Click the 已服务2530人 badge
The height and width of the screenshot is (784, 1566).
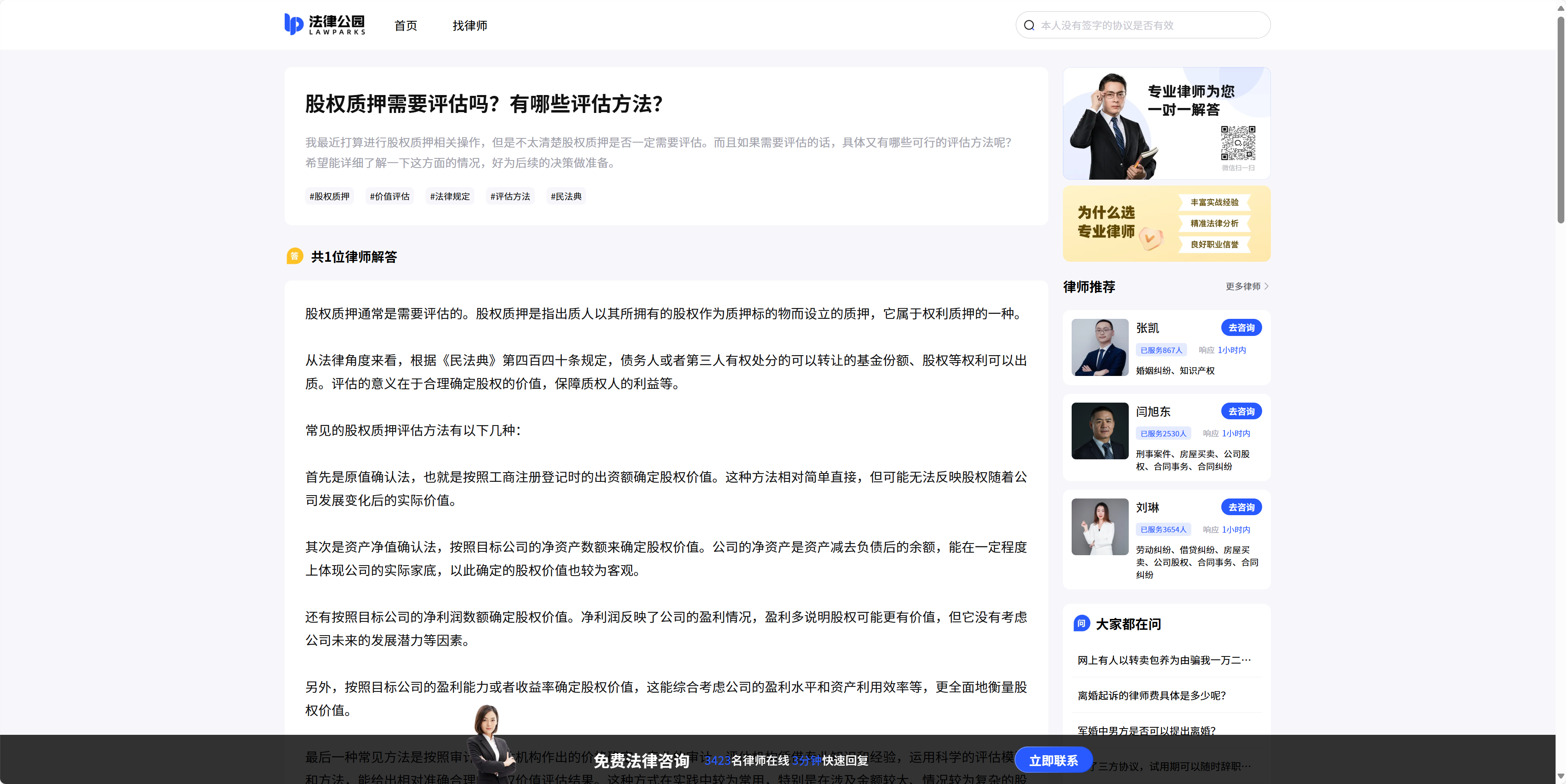(x=1163, y=433)
